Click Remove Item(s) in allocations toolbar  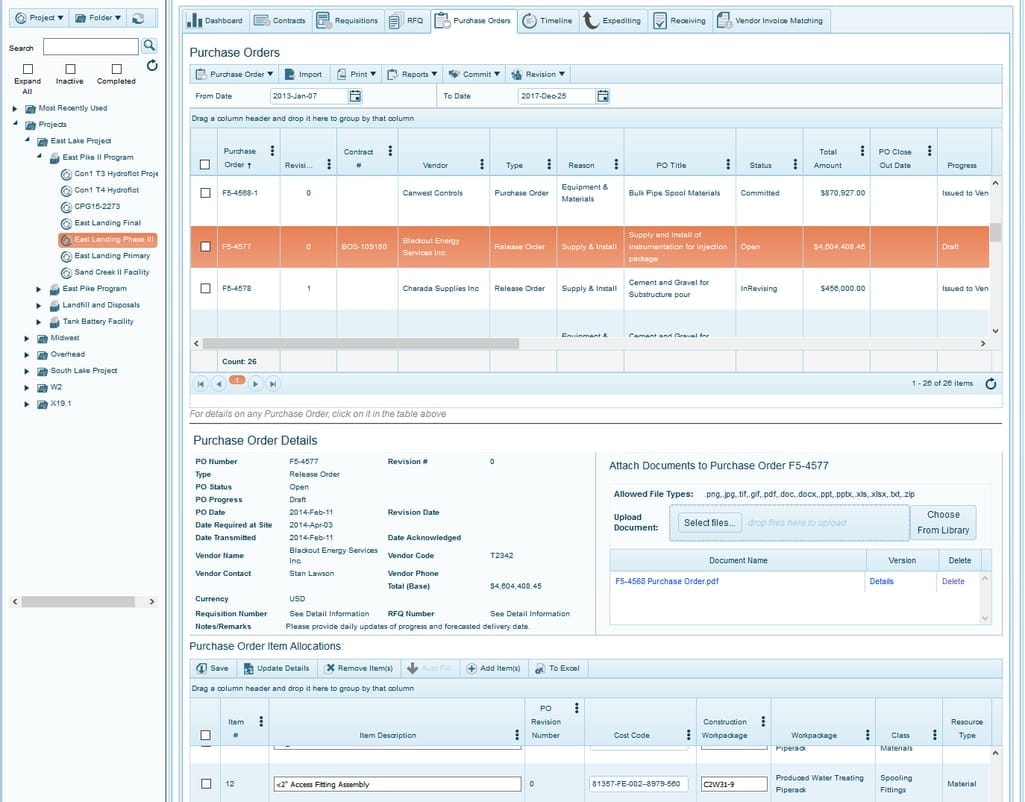(359, 668)
